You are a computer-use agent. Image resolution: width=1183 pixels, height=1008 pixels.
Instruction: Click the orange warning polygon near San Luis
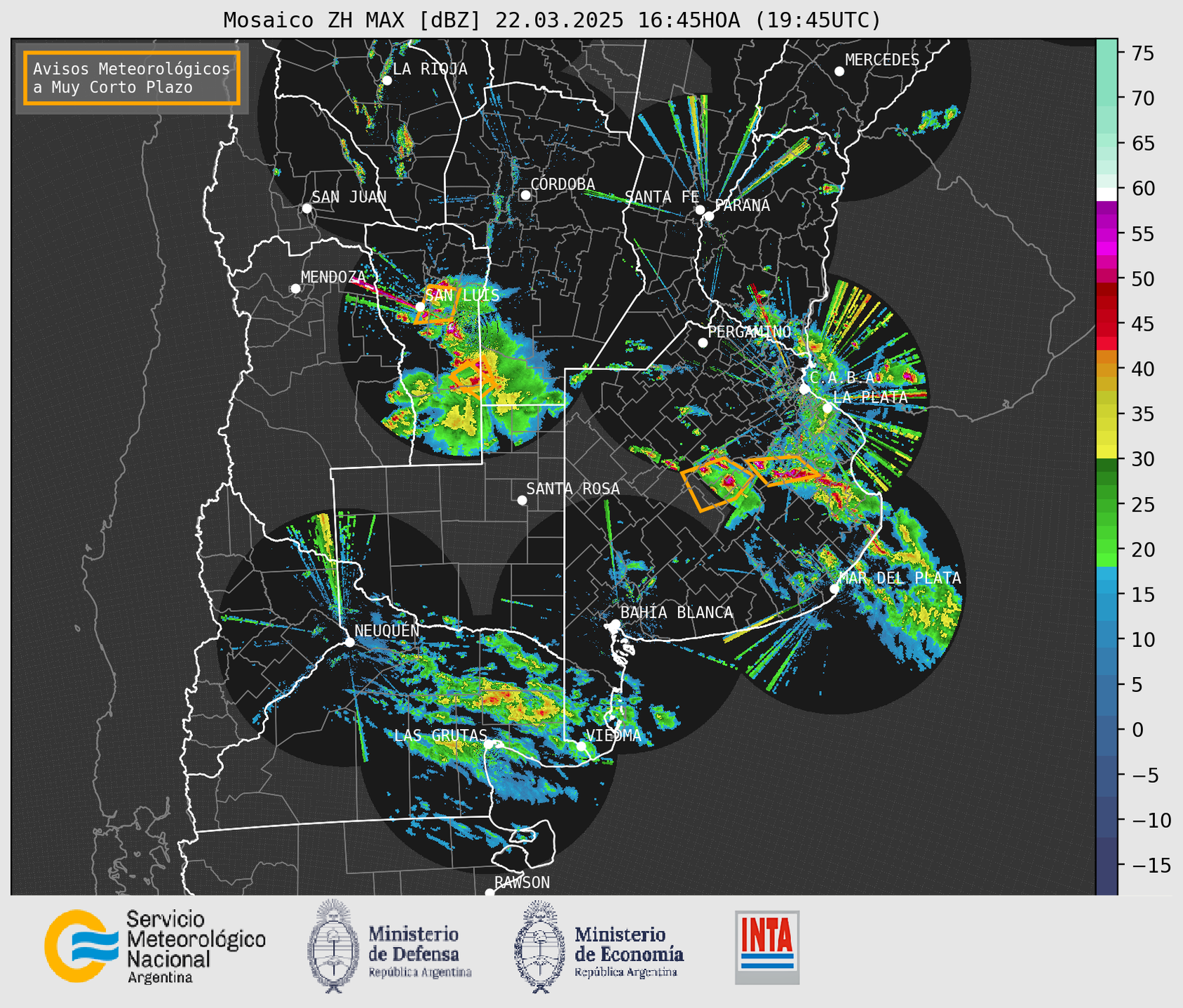[437, 305]
